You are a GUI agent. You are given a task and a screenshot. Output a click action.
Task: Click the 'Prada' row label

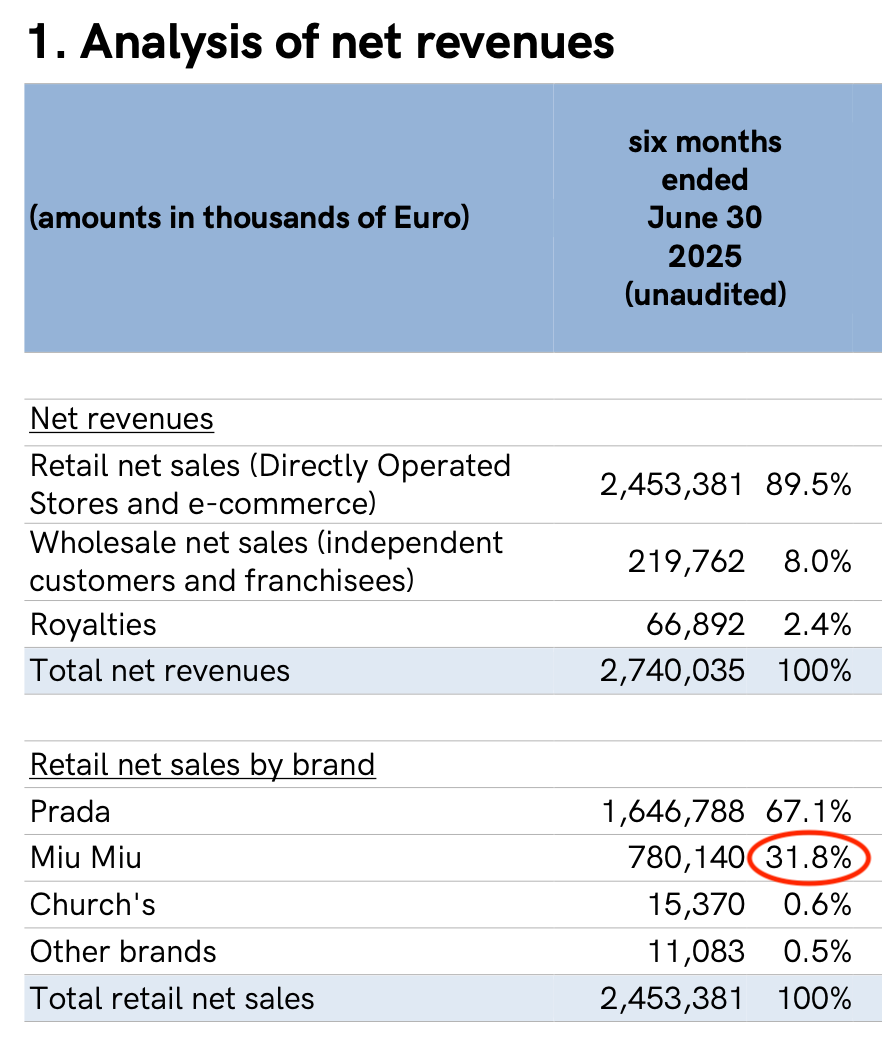coord(70,812)
